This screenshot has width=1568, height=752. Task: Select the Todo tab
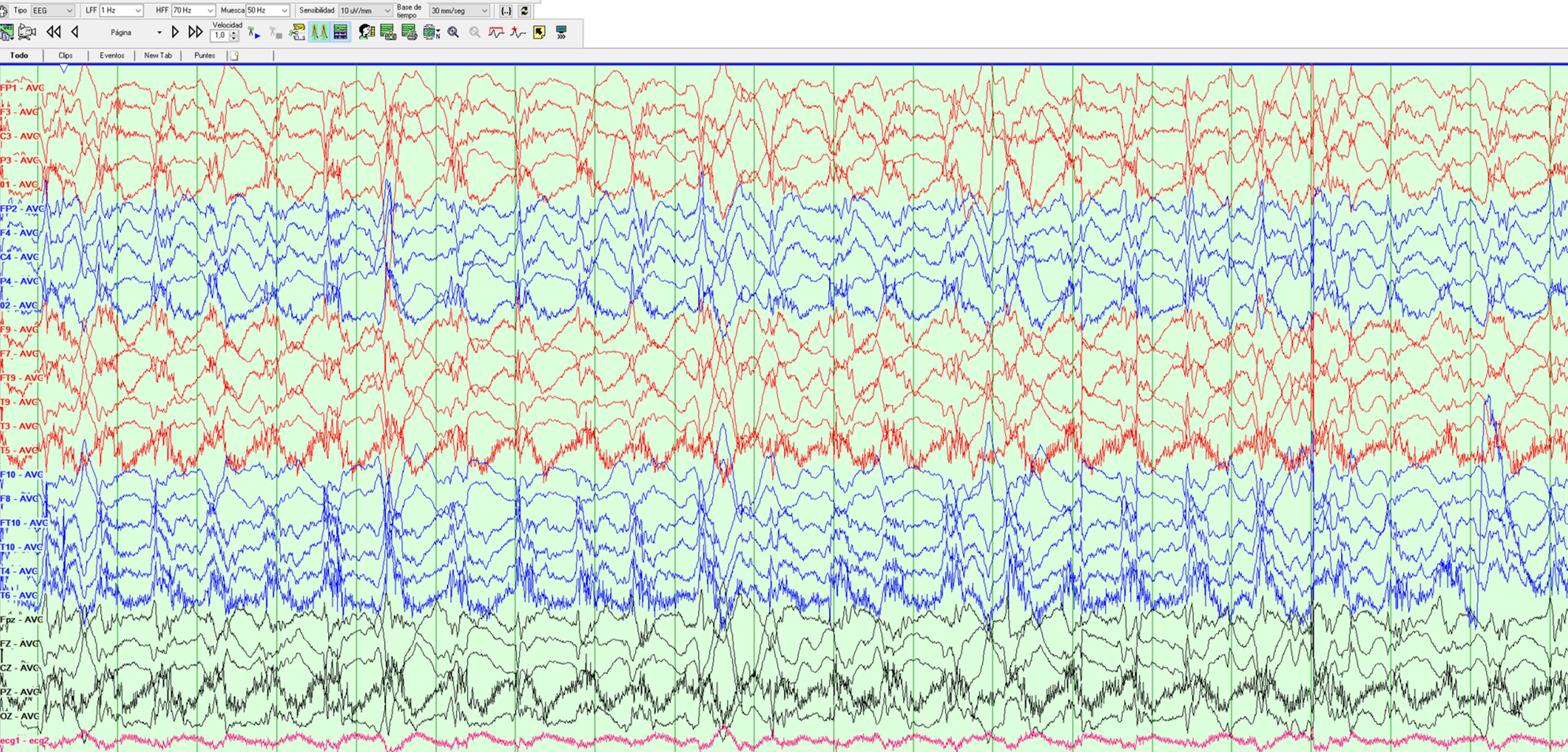19,55
